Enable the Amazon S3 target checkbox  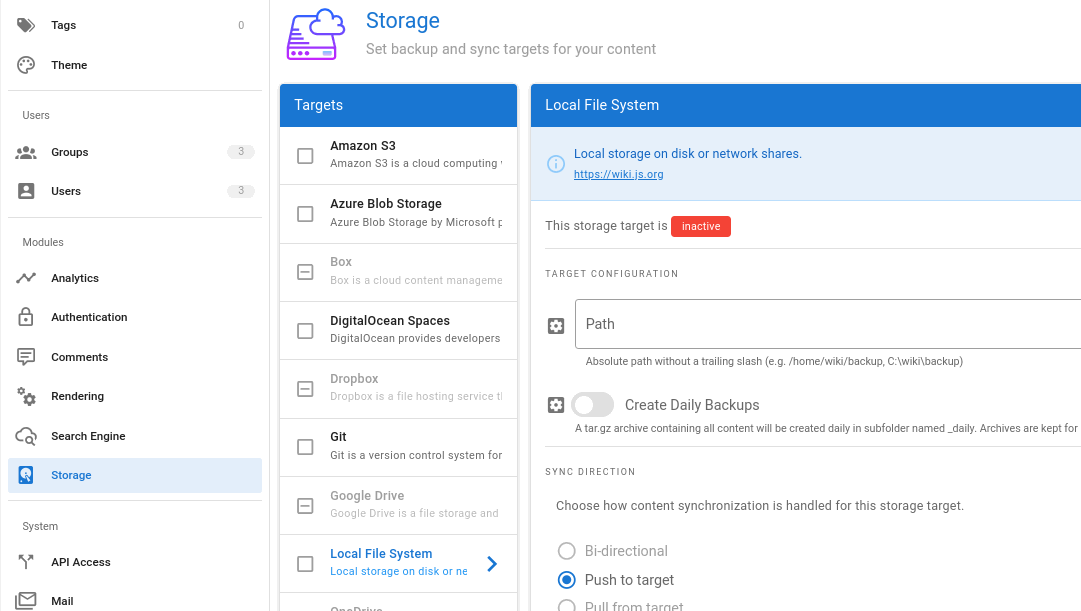[305, 156]
